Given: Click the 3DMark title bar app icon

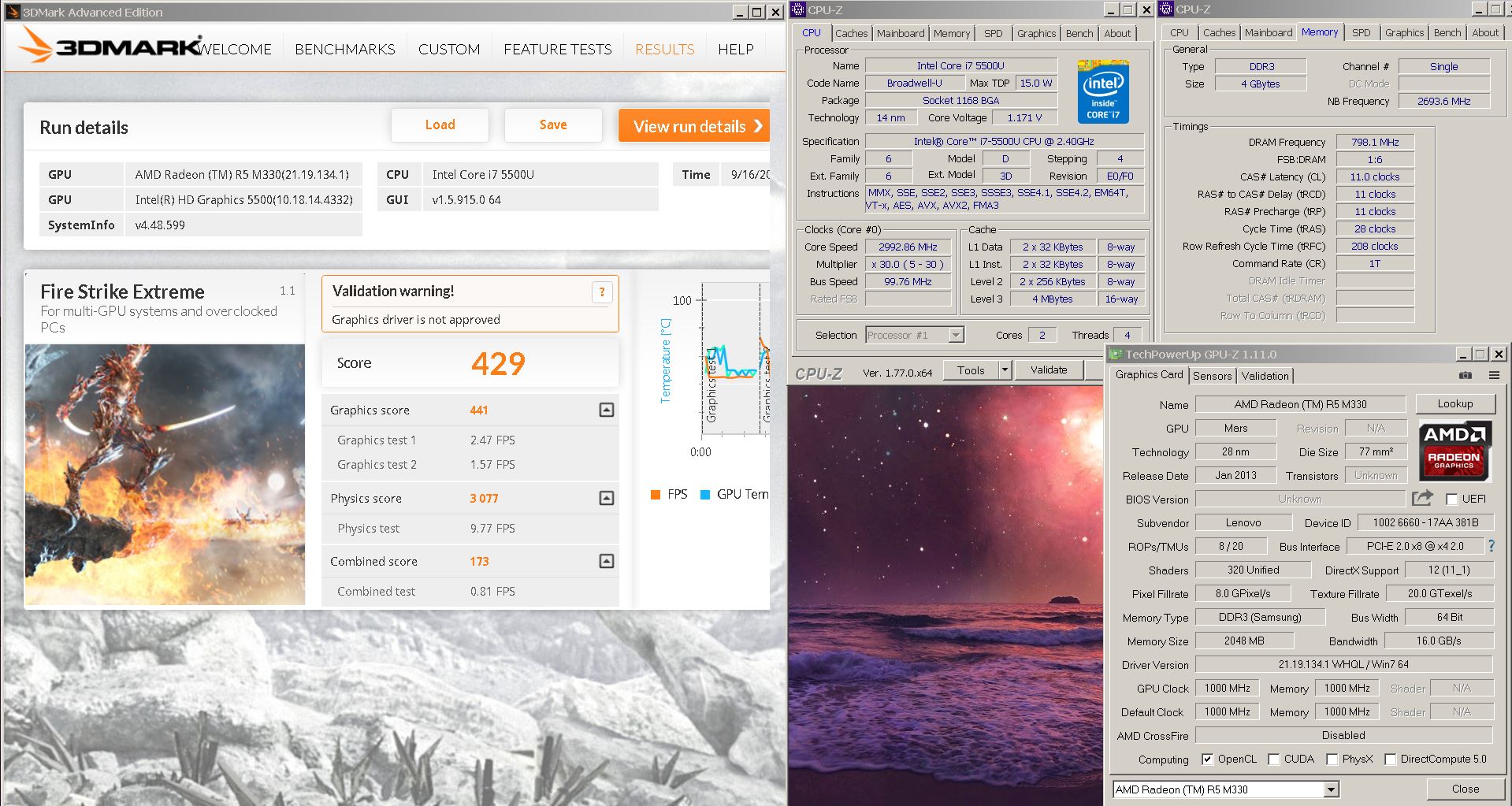Looking at the screenshot, I should pos(12,12).
